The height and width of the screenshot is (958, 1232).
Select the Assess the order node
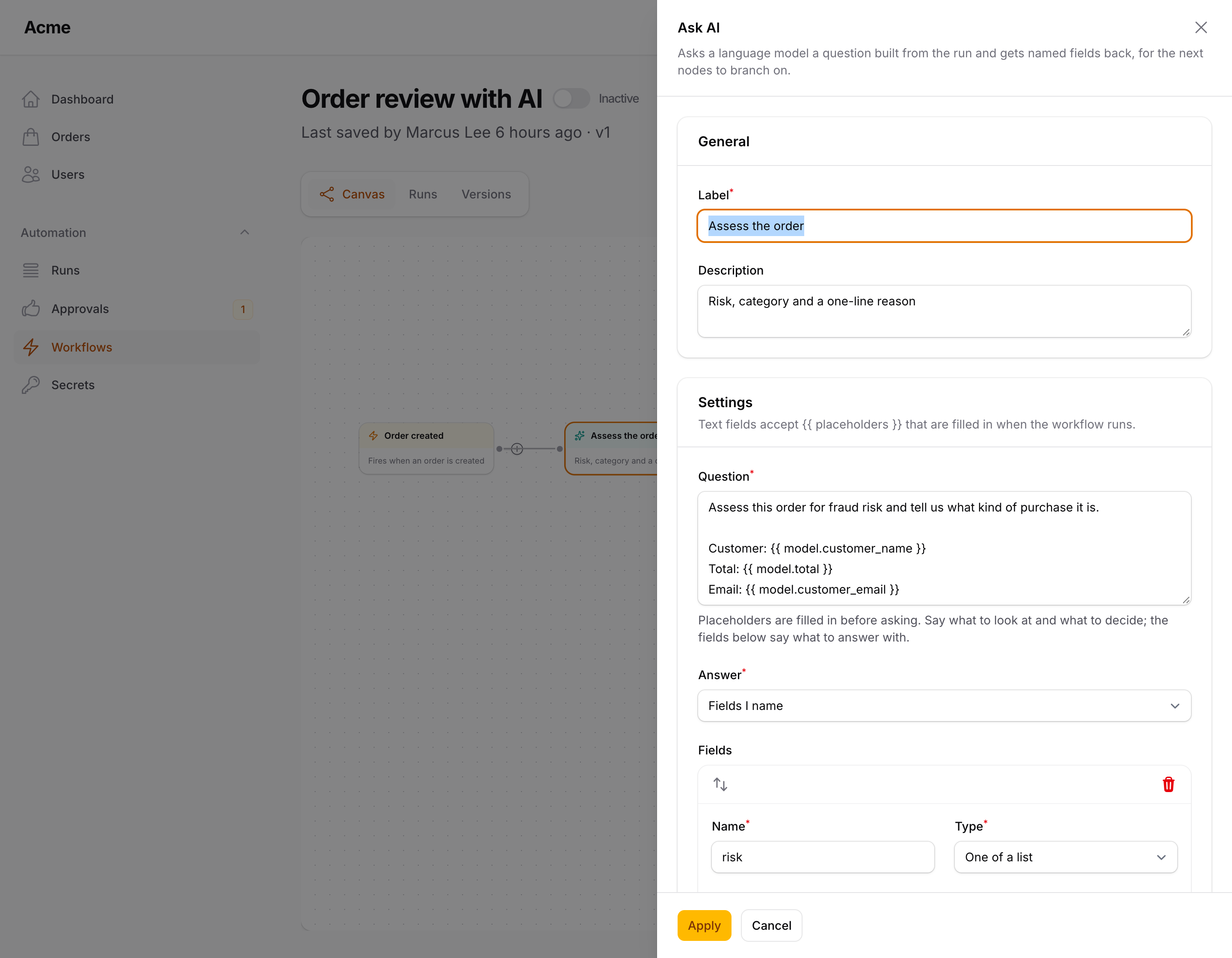pyautogui.click(x=611, y=449)
